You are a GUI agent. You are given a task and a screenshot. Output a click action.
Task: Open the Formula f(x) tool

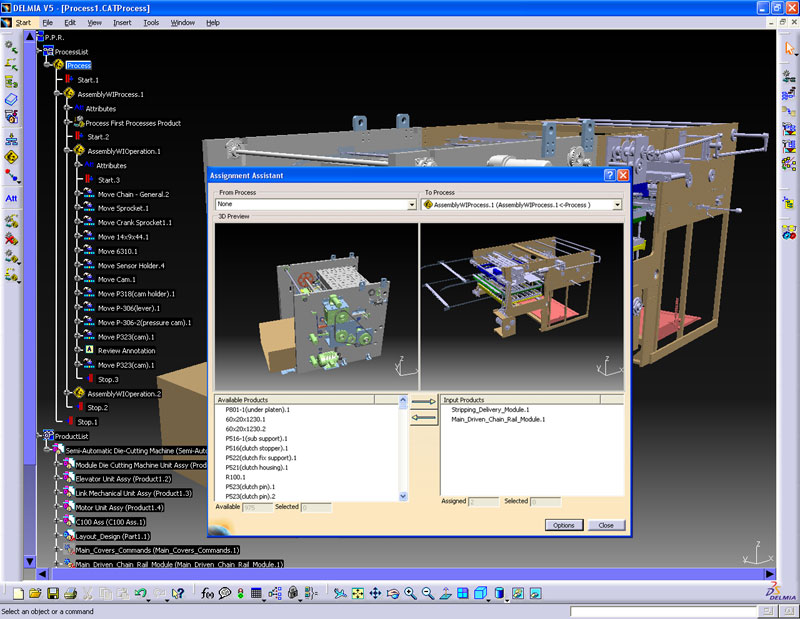click(x=207, y=593)
